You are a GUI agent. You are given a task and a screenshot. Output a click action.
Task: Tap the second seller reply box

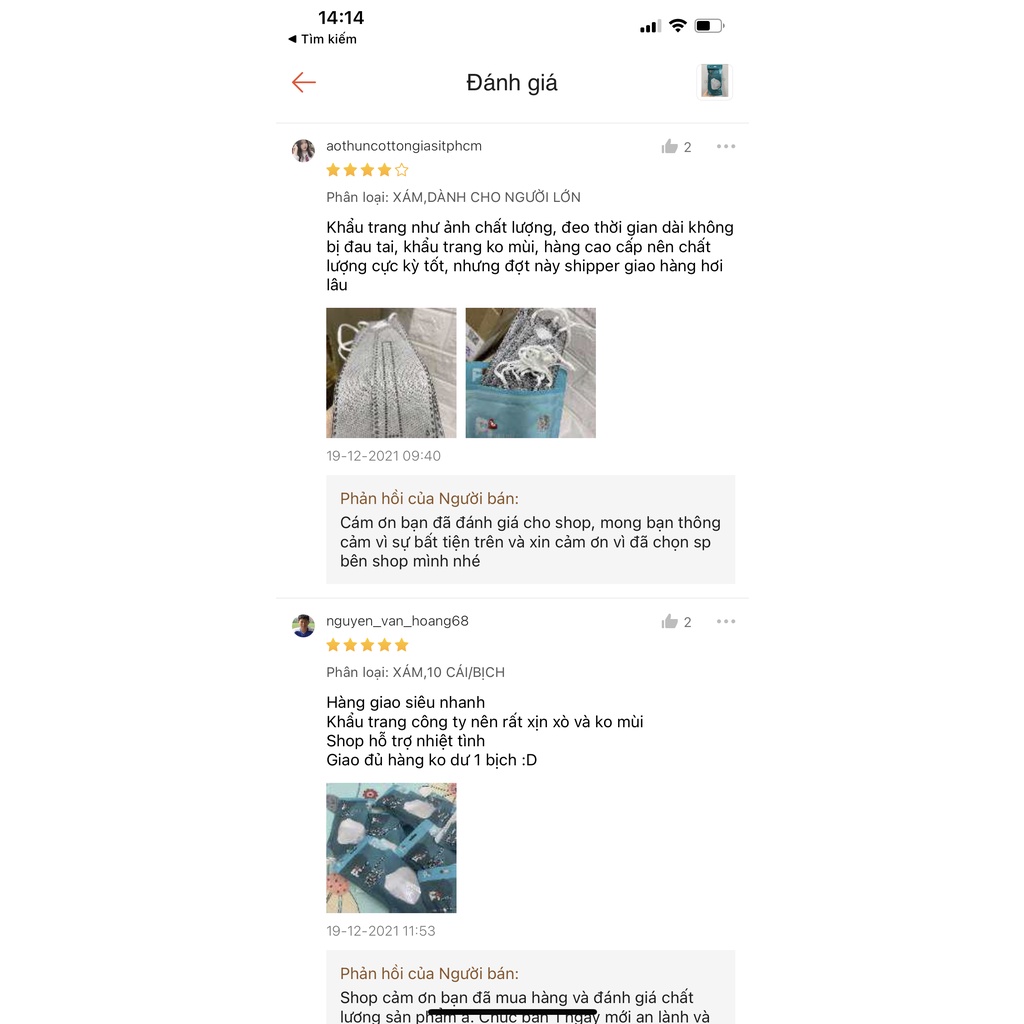tap(530, 987)
